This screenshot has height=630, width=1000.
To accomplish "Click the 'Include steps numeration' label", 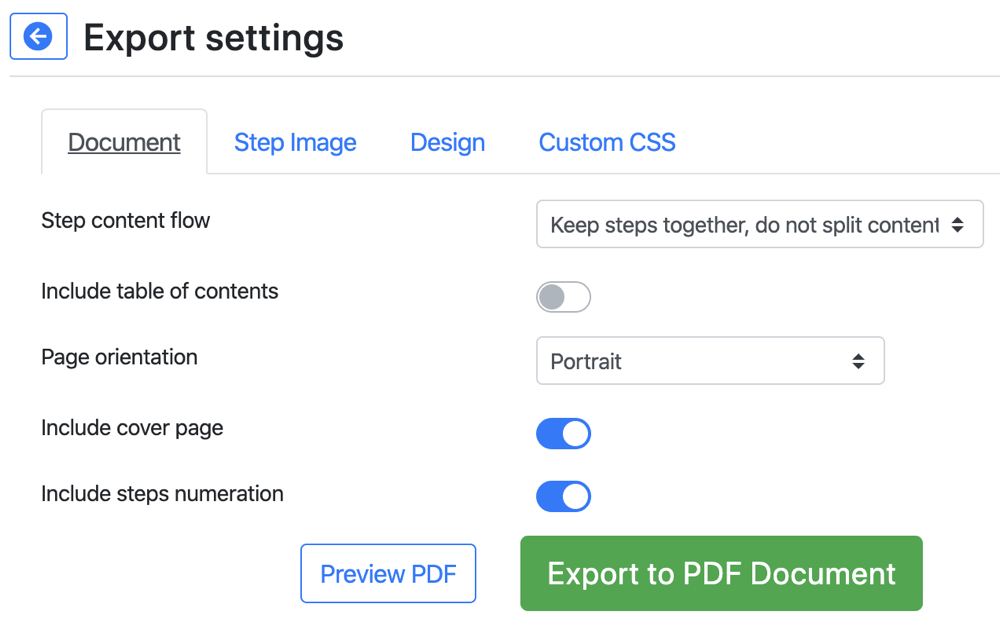I will click(162, 494).
